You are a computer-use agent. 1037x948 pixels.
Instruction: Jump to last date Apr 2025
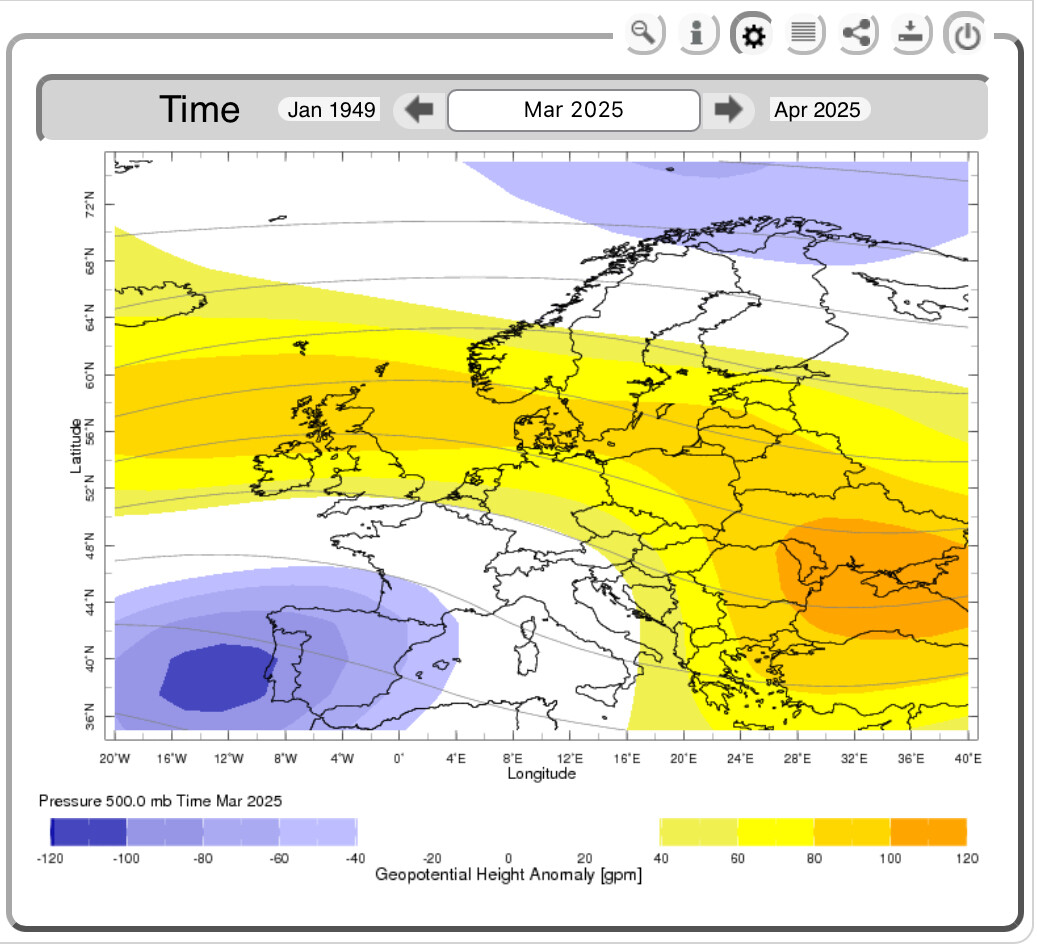(818, 109)
